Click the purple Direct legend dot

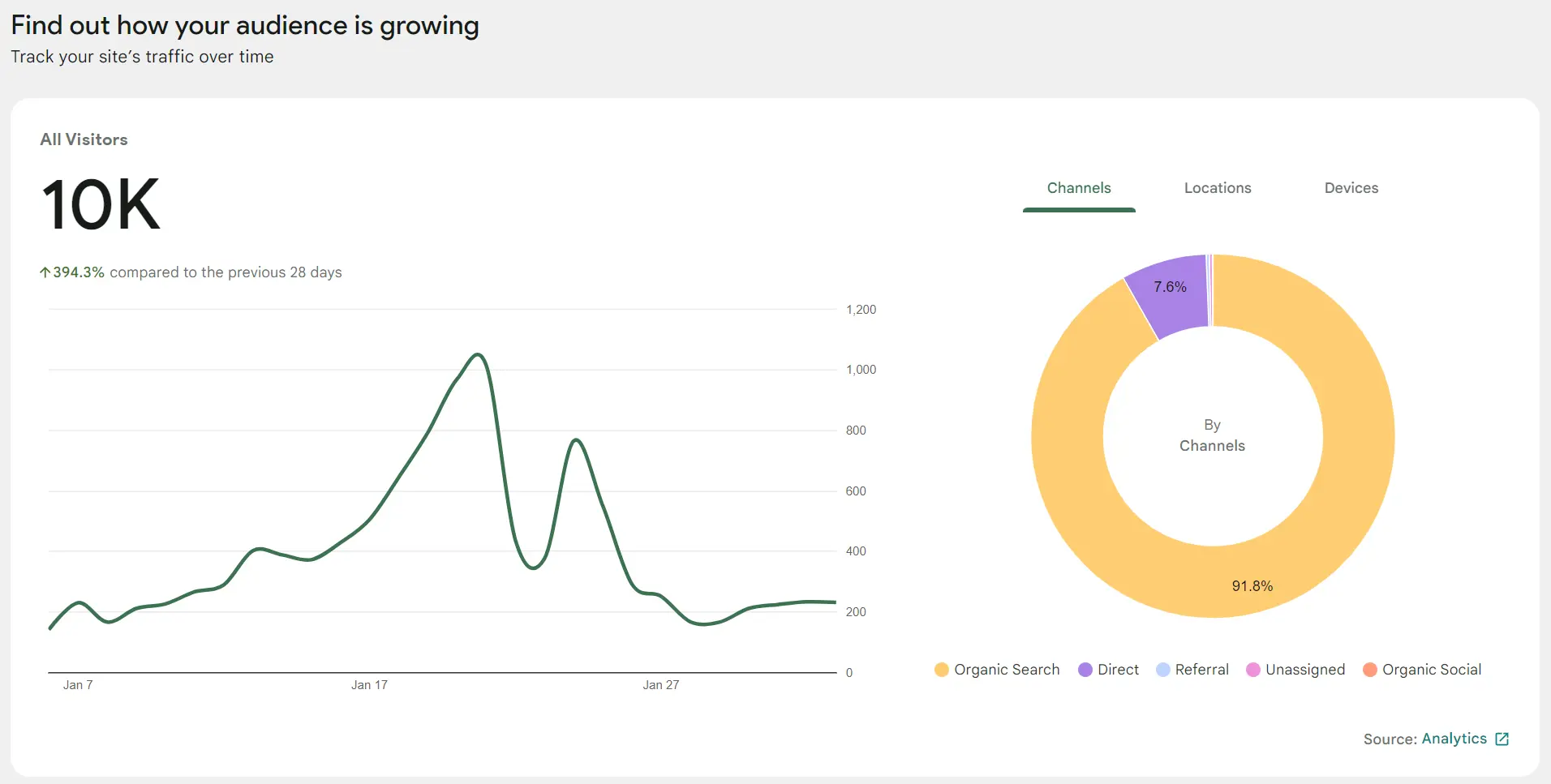click(1085, 670)
